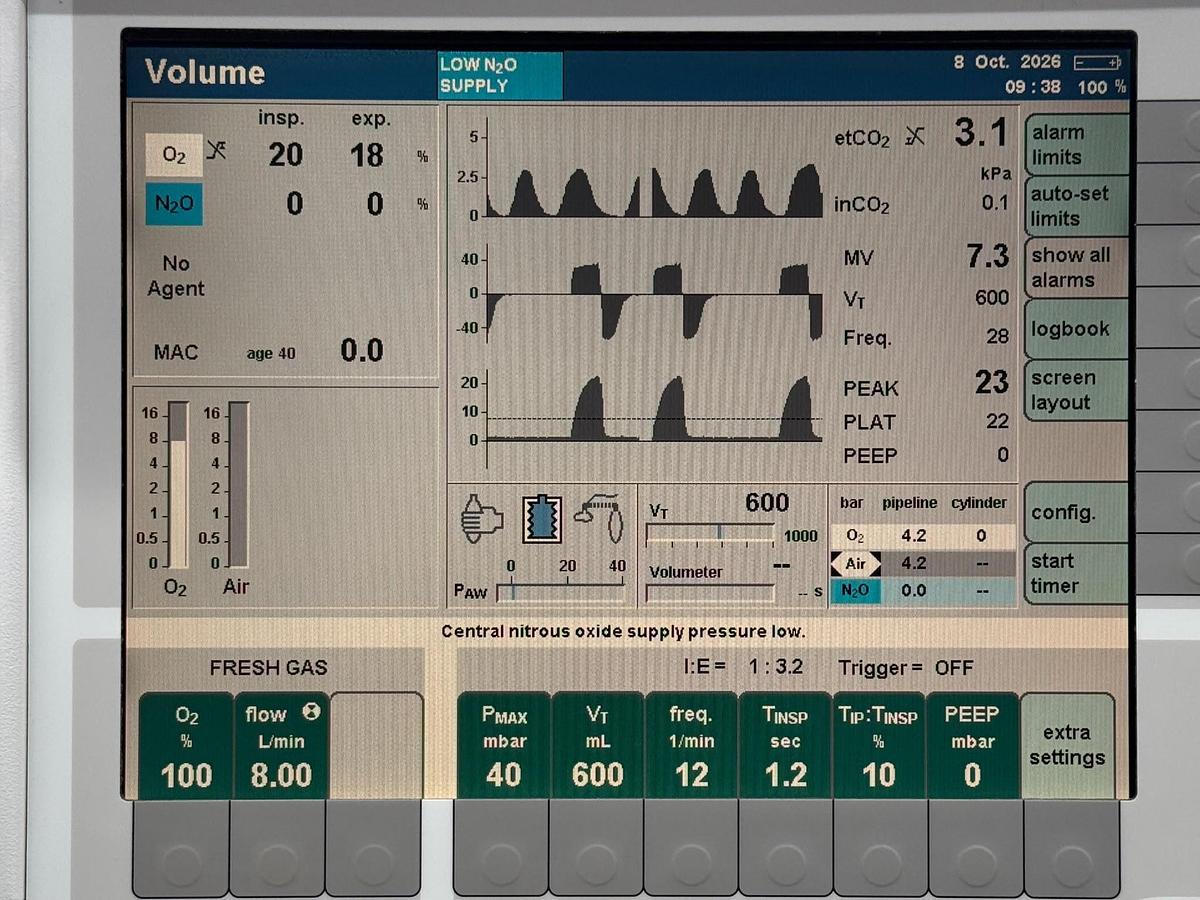
Task: Open extra settings
Action: click(1067, 745)
